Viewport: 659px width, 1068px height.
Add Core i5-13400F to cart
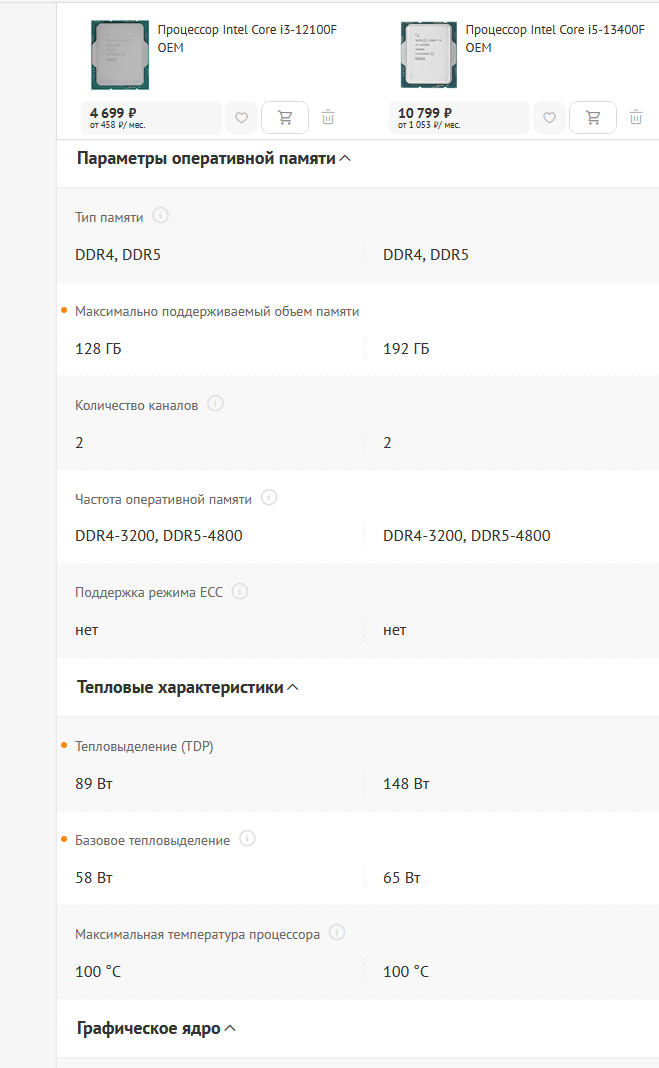point(593,118)
